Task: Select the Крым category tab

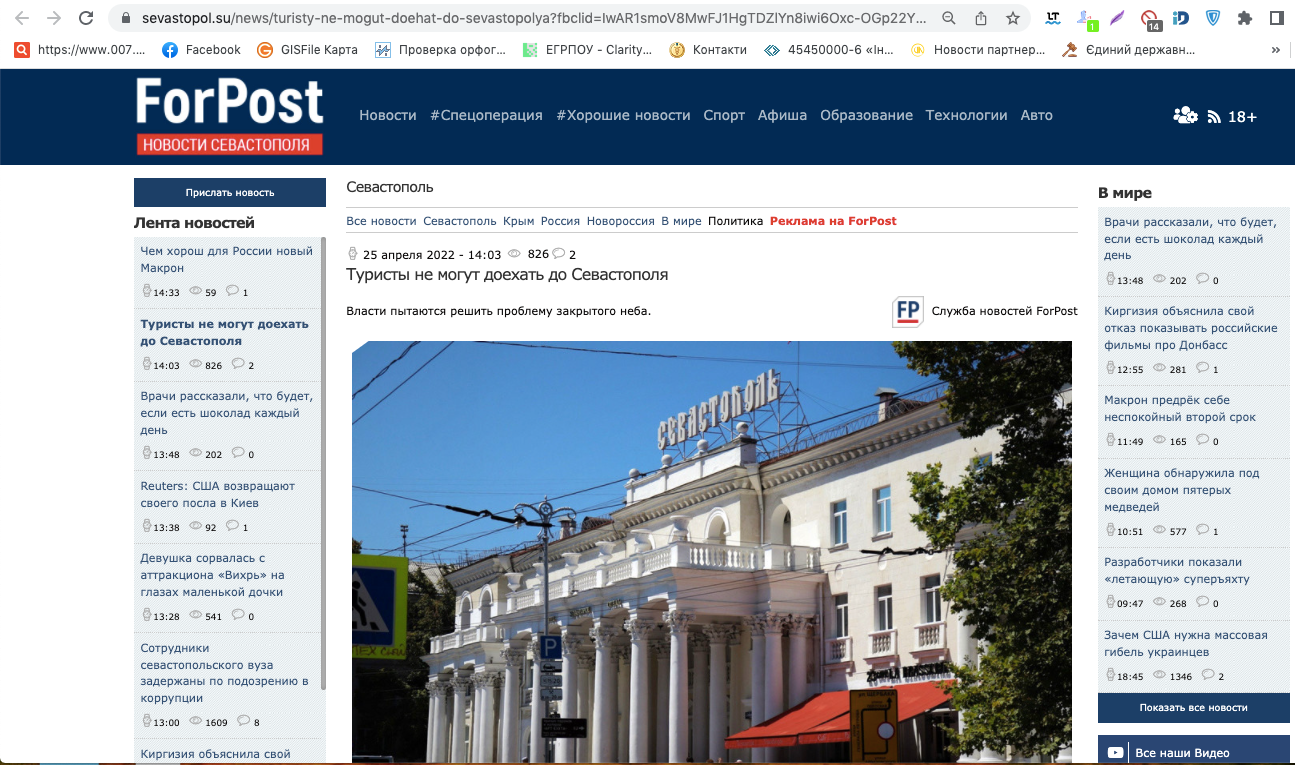Action: (x=518, y=221)
